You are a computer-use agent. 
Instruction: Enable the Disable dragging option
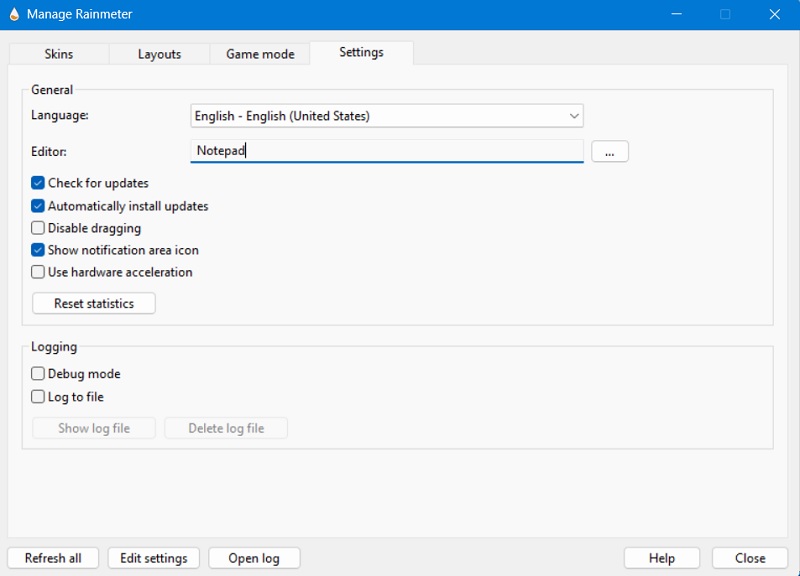pos(37,228)
